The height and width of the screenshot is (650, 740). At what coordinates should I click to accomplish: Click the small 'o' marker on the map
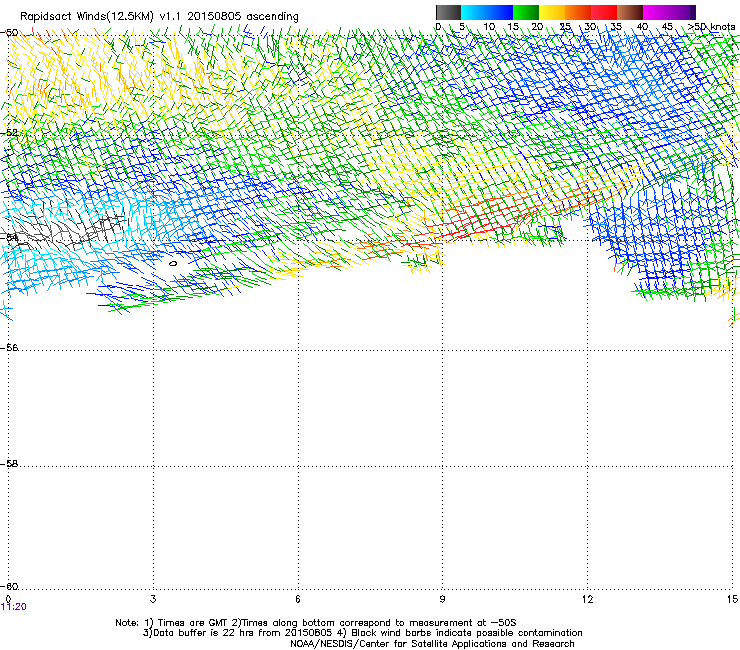tap(173, 263)
